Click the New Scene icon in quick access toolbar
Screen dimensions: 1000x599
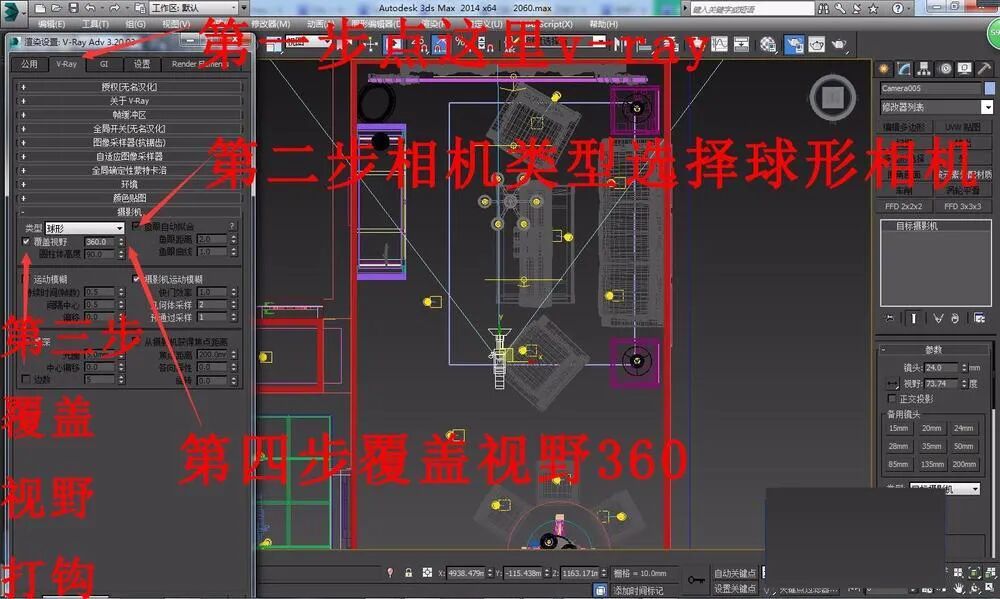pos(40,8)
